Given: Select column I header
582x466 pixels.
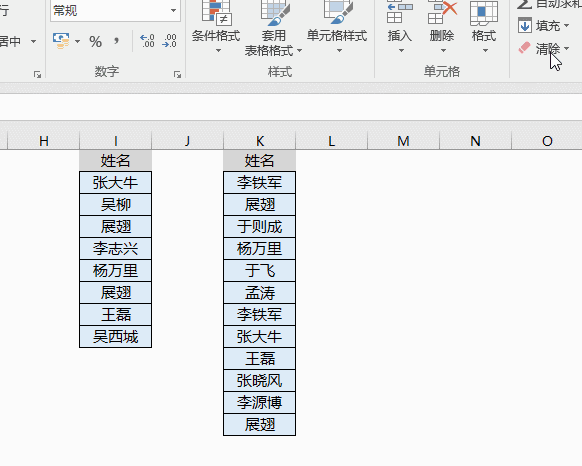Looking at the screenshot, I should coord(115,141).
